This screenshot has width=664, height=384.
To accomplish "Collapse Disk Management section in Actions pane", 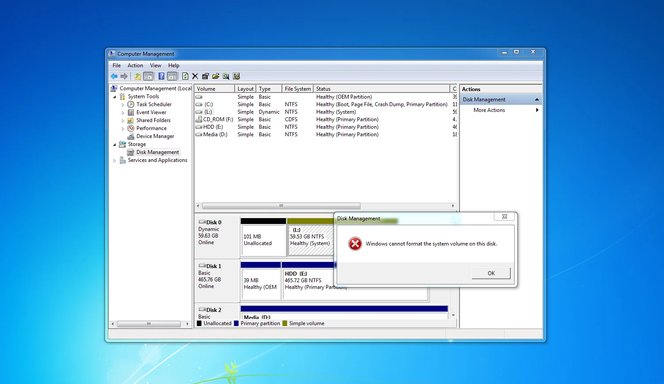I will click(537, 99).
